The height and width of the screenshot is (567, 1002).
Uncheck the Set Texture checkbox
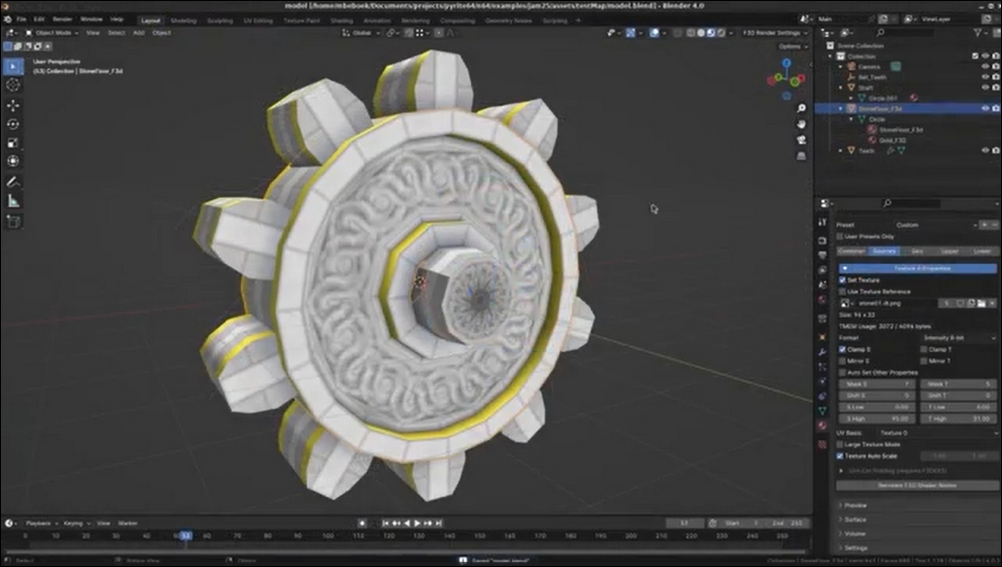tap(842, 280)
